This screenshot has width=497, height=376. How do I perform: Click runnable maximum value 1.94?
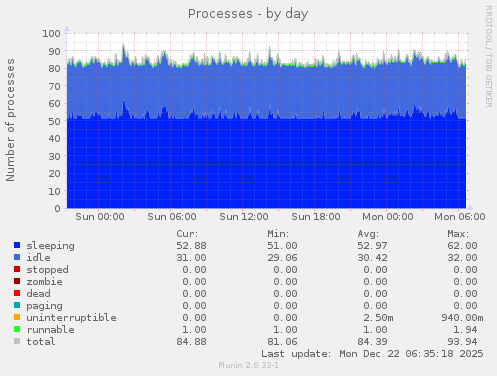click(x=465, y=330)
